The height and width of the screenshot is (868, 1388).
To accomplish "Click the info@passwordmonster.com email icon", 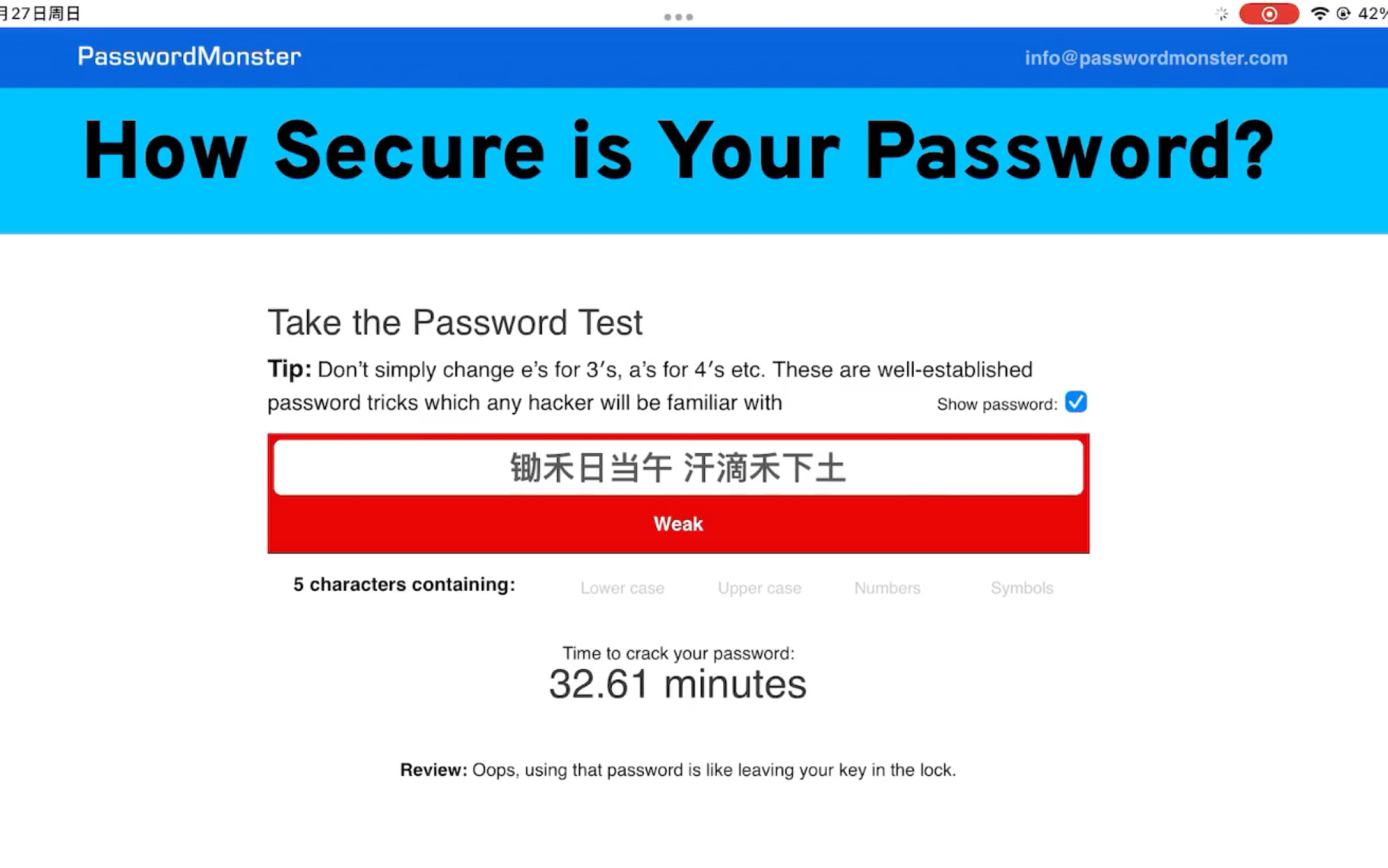I will tap(1156, 57).
